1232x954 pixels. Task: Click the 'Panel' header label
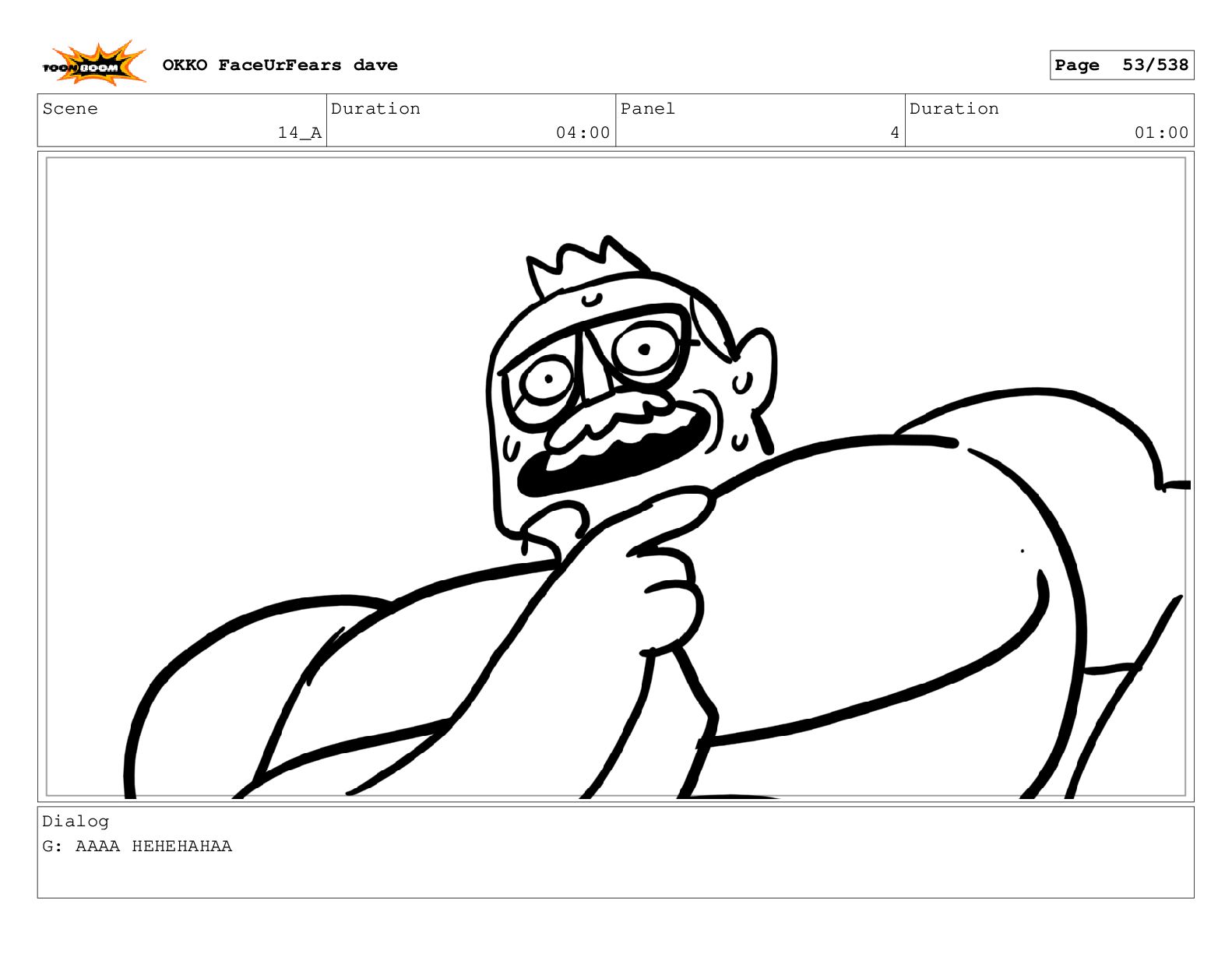pos(647,109)
